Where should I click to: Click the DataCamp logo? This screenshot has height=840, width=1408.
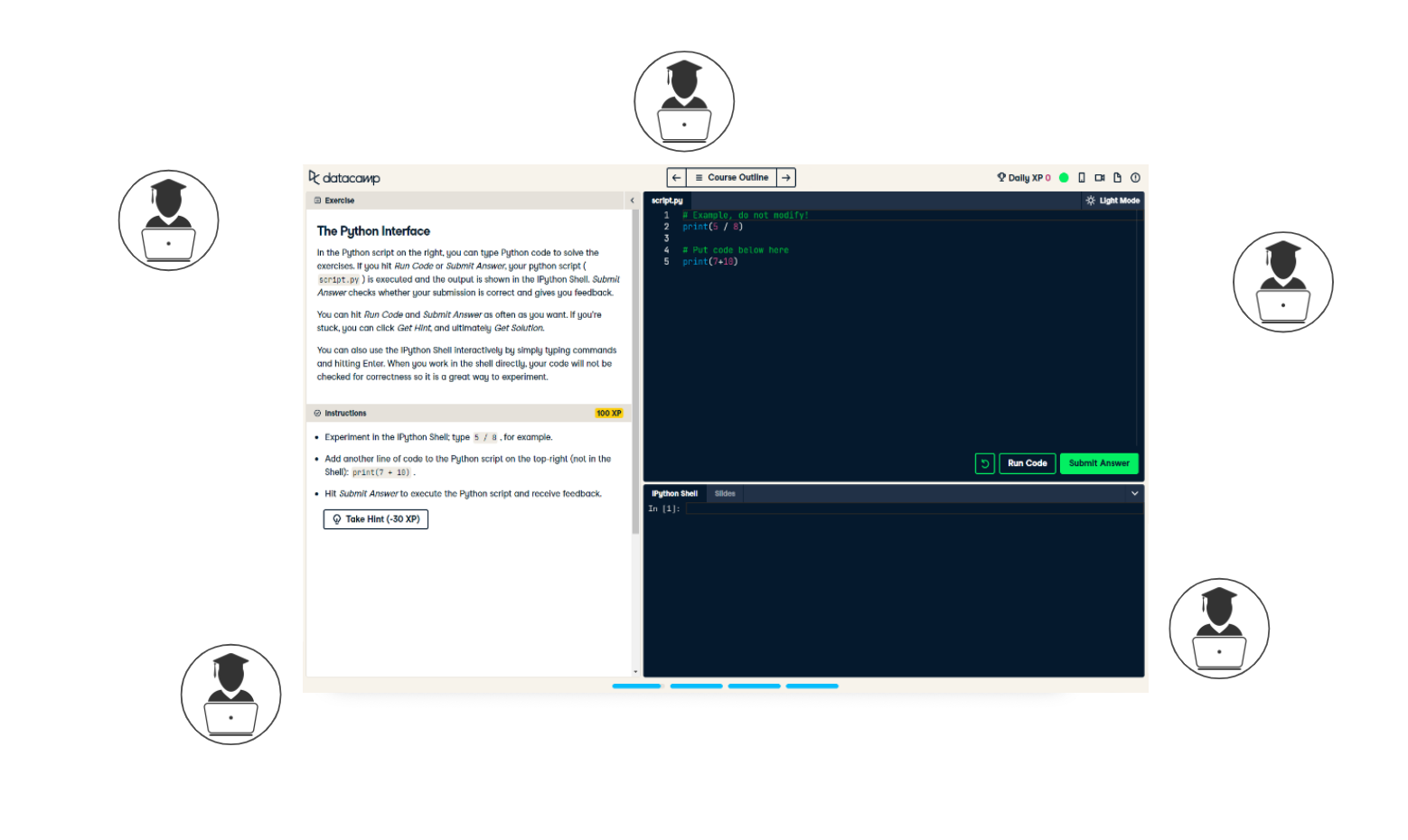(x=344, y=178)
